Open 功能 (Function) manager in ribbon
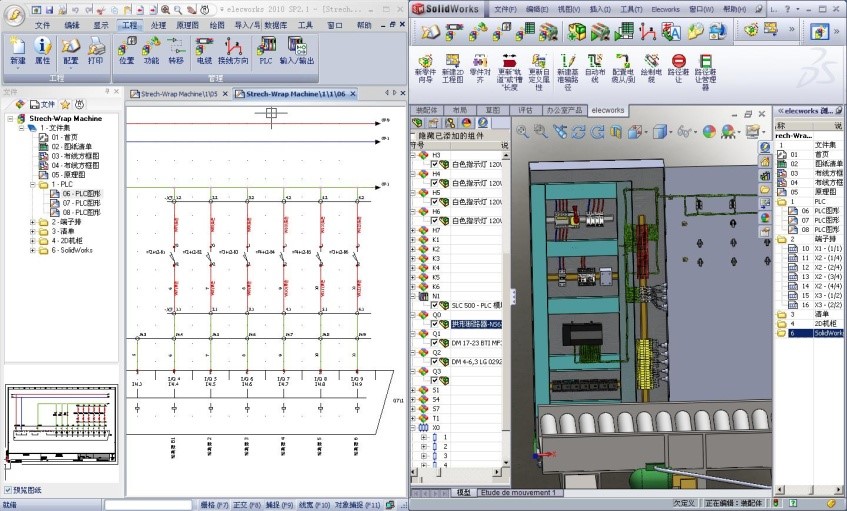847x511 pixels. (151, 51)
